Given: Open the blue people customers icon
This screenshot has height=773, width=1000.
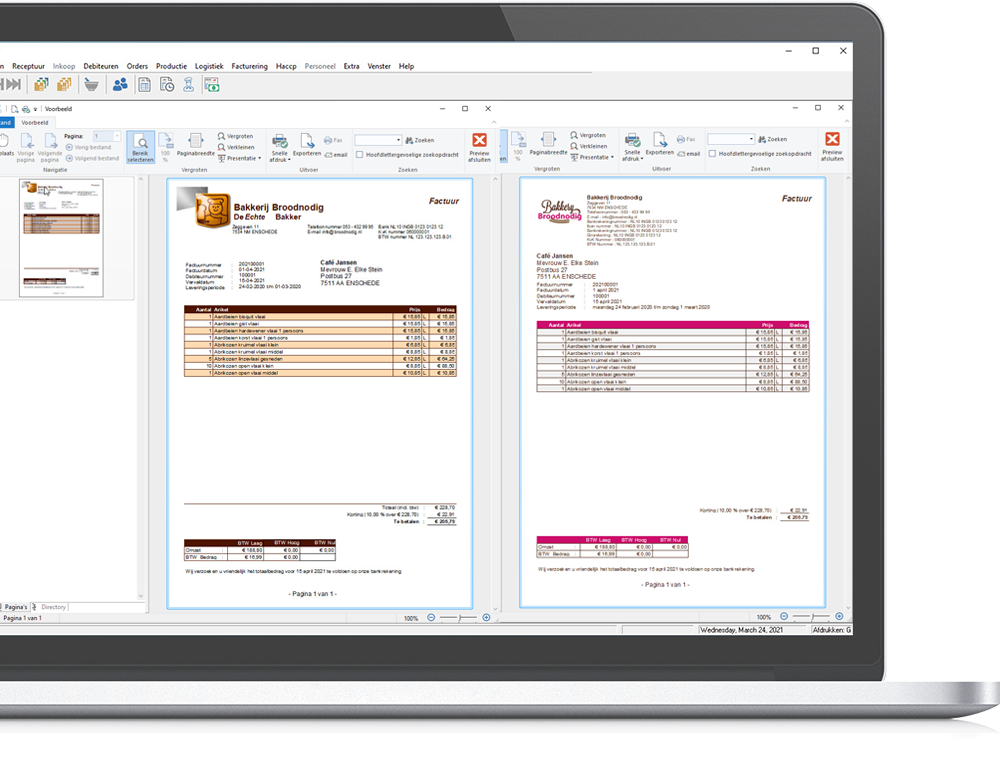Looking at the screenshot, I should click(120, 84).
